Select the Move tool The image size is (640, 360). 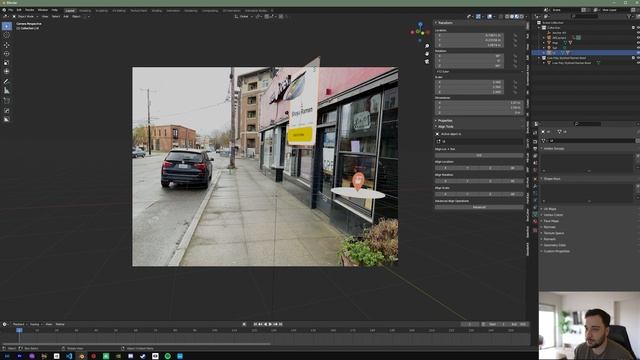(x=7, y=45)
